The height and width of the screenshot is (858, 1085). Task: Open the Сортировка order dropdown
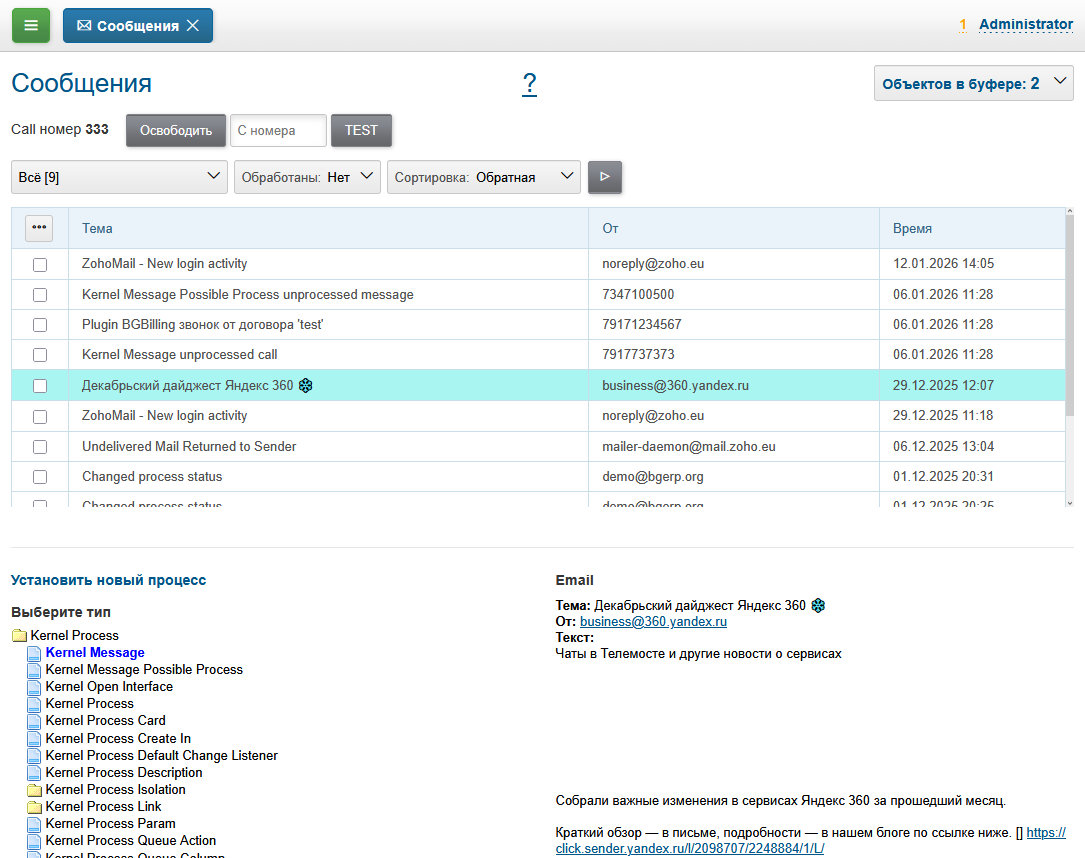point(484,177)
